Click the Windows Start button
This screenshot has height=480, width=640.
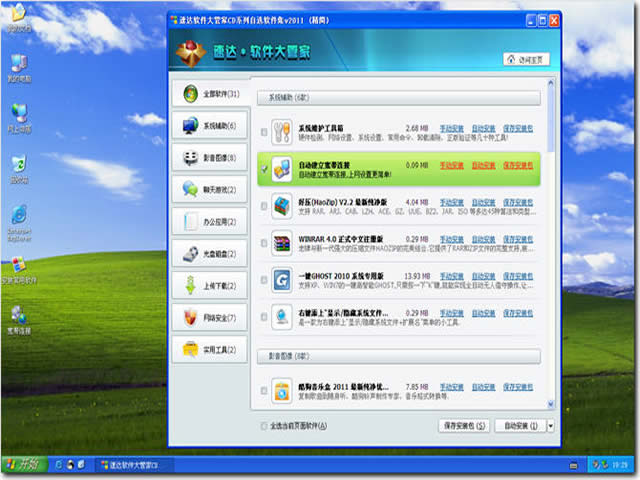click(x=24, y=464)
